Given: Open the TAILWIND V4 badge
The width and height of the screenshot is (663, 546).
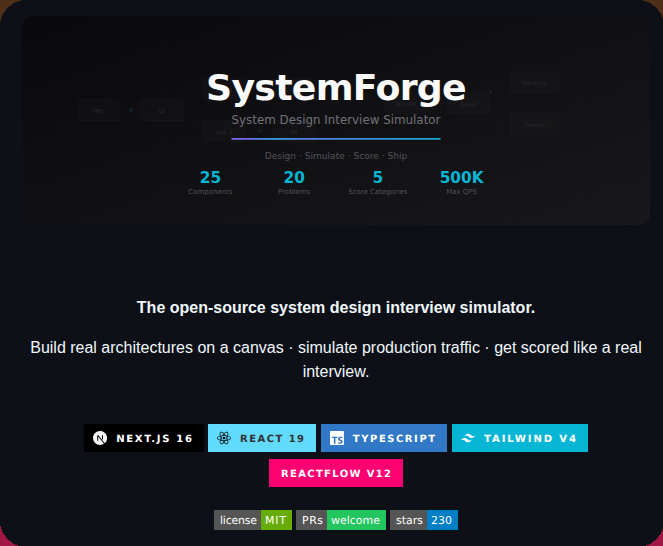Looking at the screenshot, I should pyautogui.click(x=520, y=438).
